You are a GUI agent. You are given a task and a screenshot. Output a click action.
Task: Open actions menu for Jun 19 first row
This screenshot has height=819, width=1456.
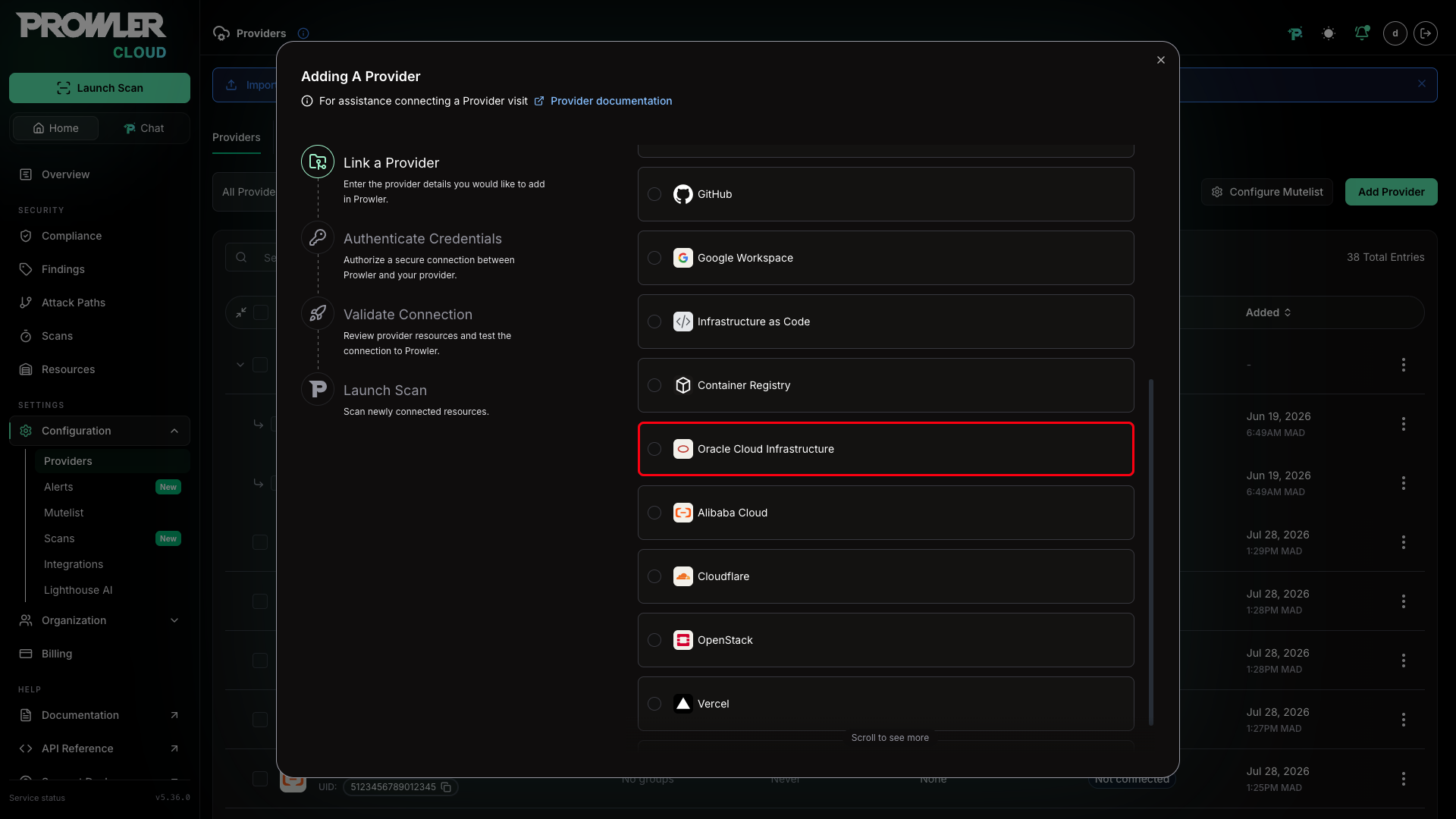1404,424
